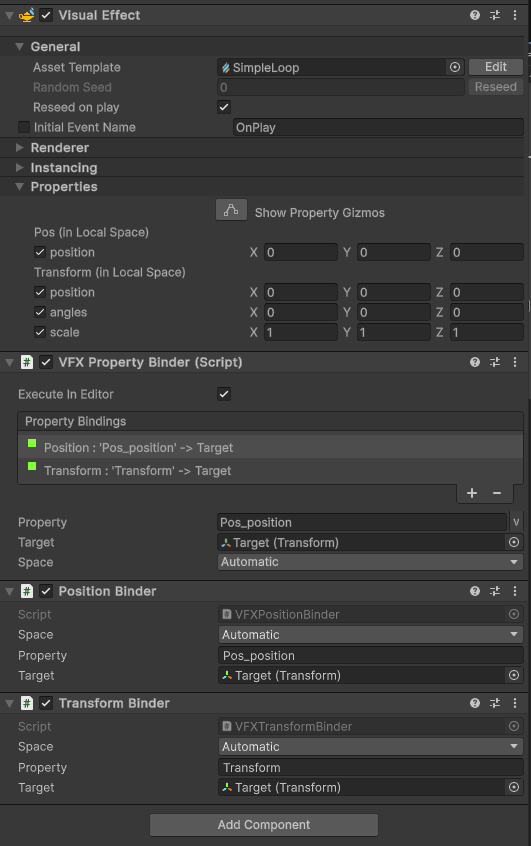Click the Reseed button
531x846 pixels.
pyautogui.click(x=495, y=87)
